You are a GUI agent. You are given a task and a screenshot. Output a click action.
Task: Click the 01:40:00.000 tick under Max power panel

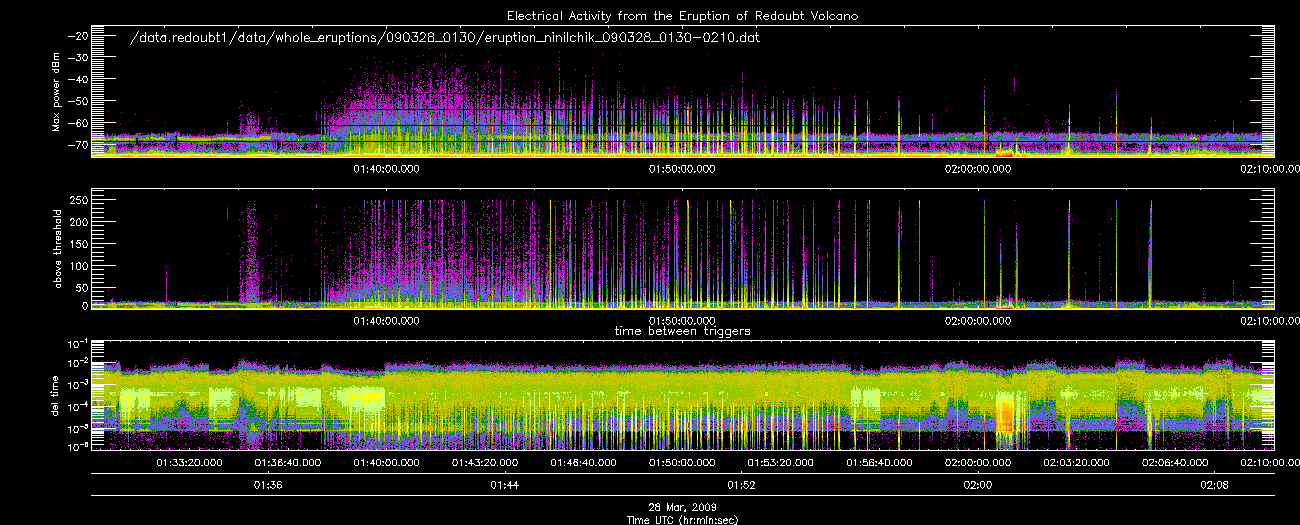[387, 169]
